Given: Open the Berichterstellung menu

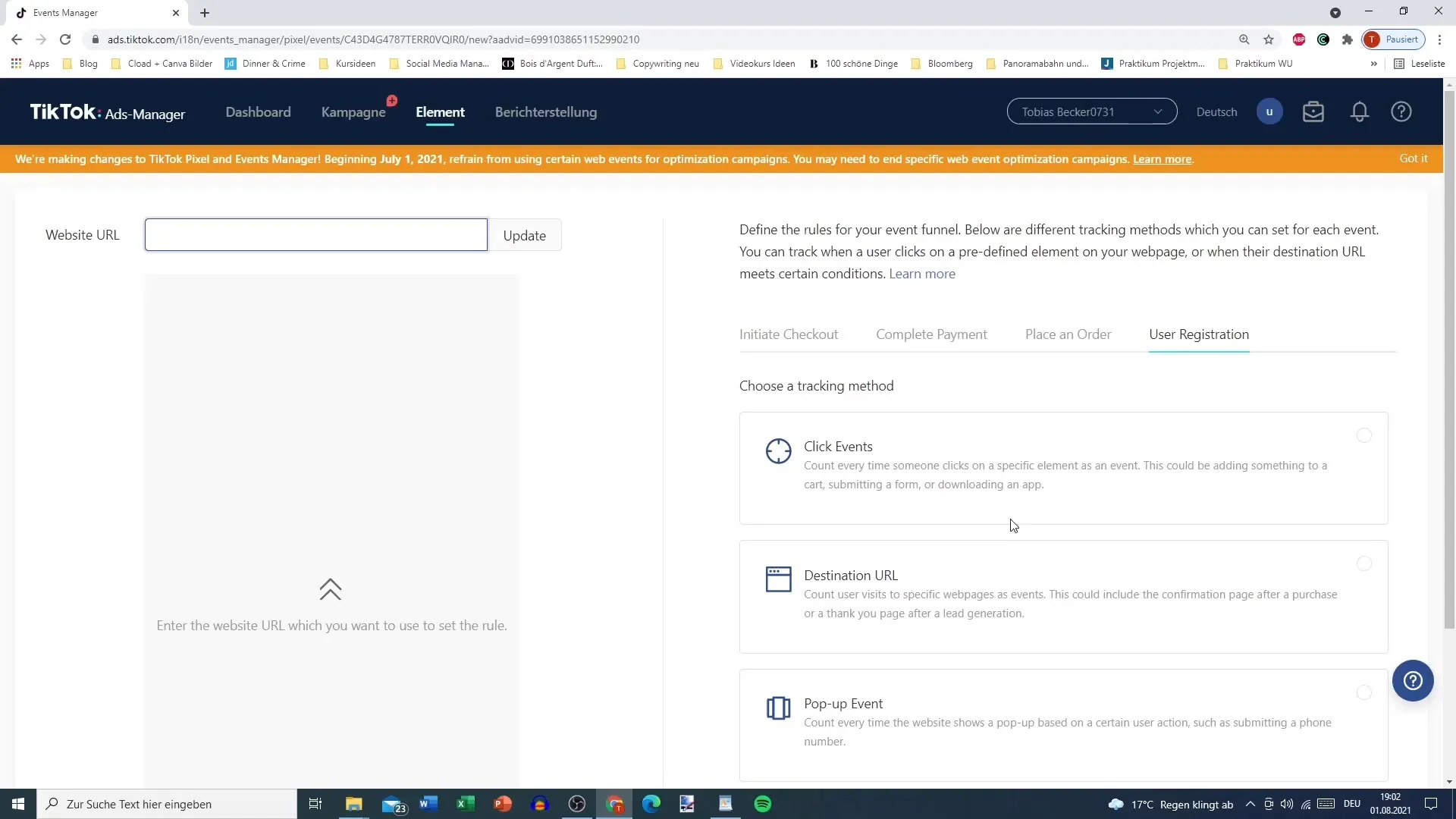Looking at the screenshot, I should [545, 112].
